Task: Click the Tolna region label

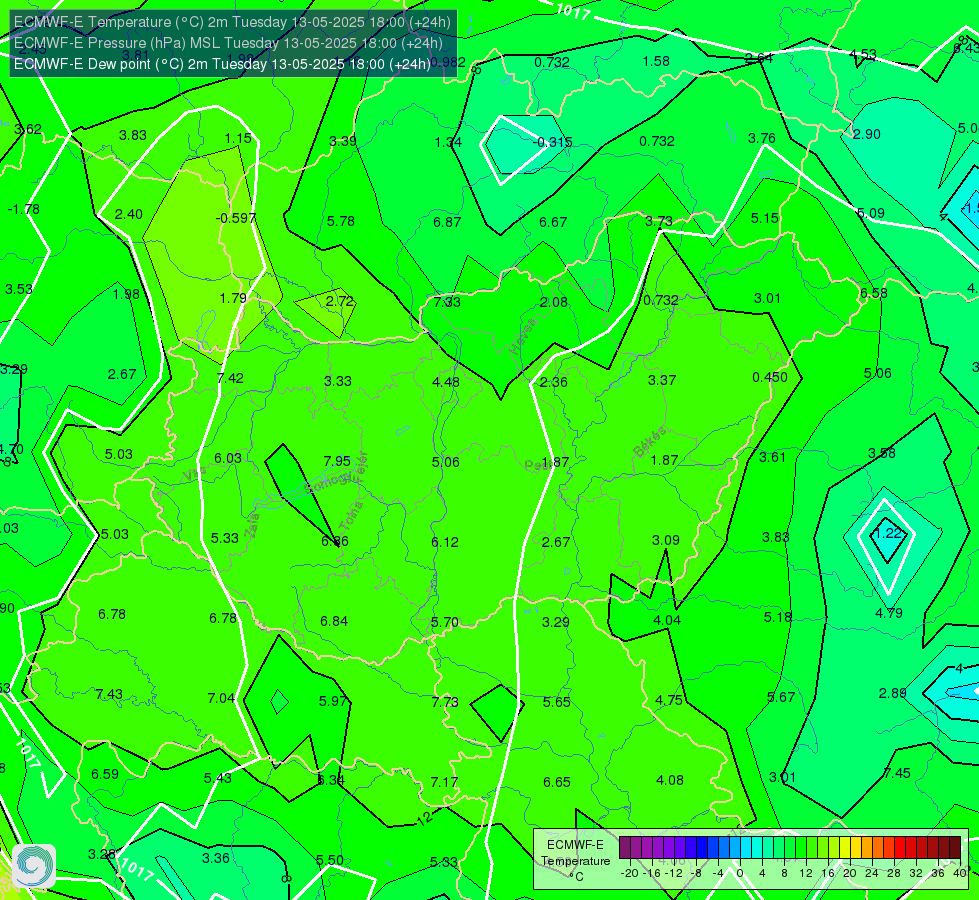Action: [x=351, y=516]
